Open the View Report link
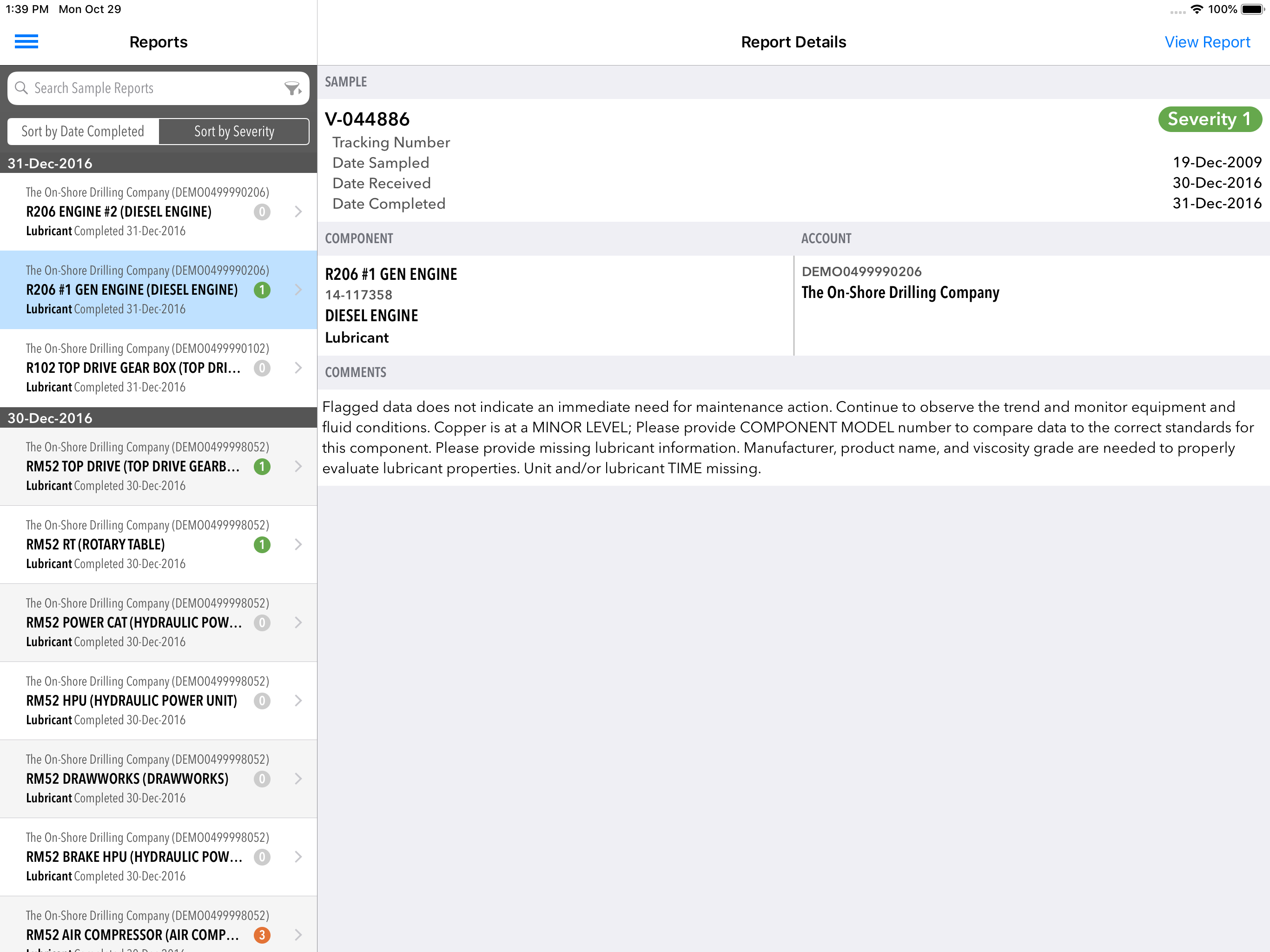The image size is (1270, 952). [1207, 42]
